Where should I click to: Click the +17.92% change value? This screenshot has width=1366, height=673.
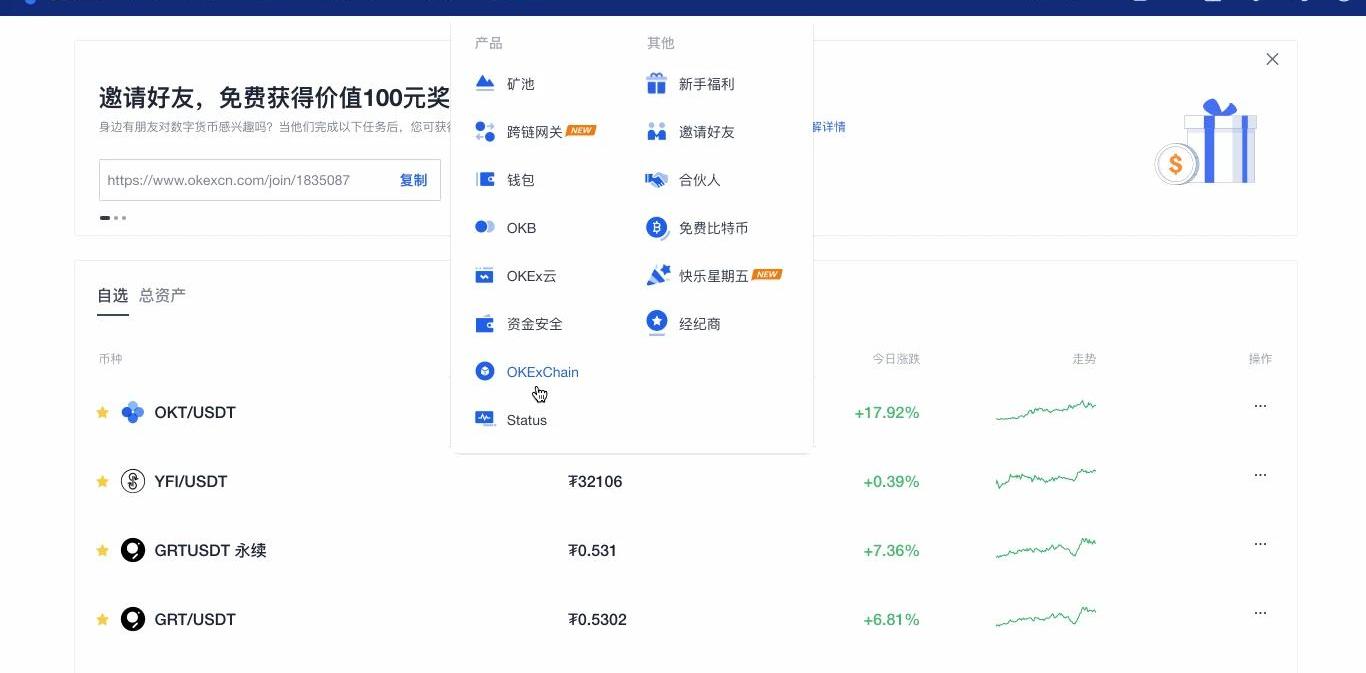click(x=886, y=412)
